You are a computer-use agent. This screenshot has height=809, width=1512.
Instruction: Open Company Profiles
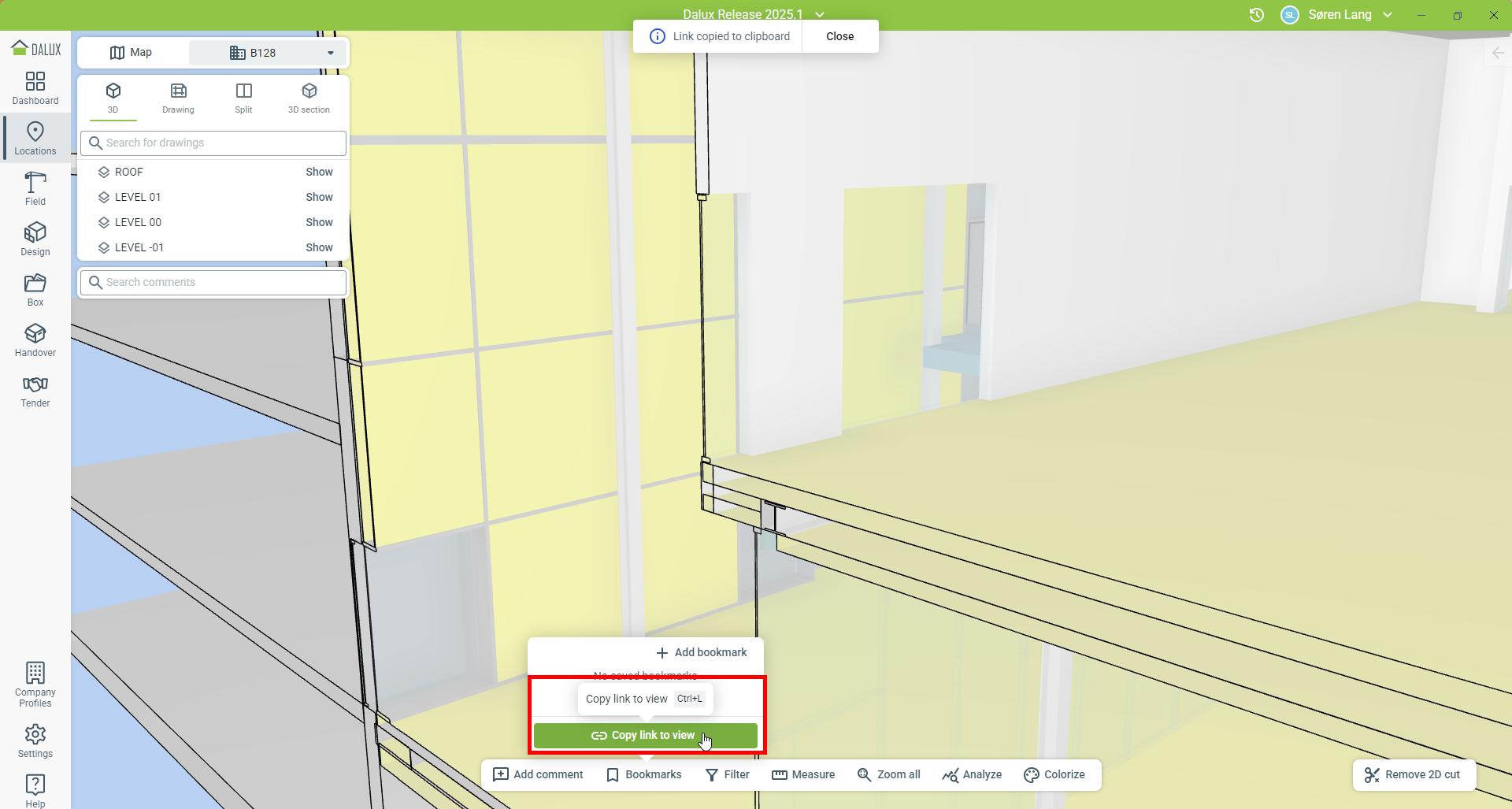coord(35,684)
